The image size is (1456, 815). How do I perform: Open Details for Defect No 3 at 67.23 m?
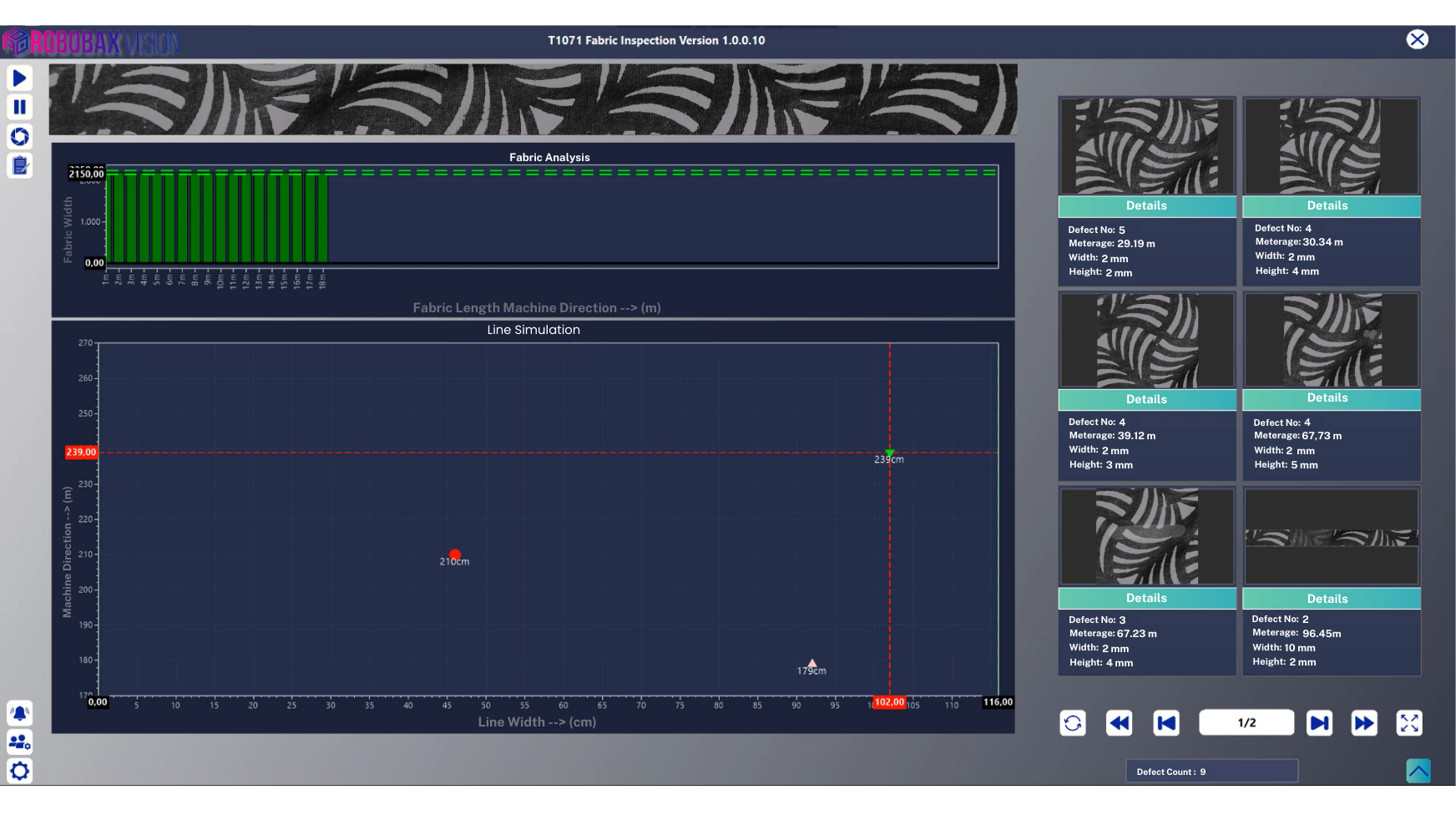pos(1147,598)
